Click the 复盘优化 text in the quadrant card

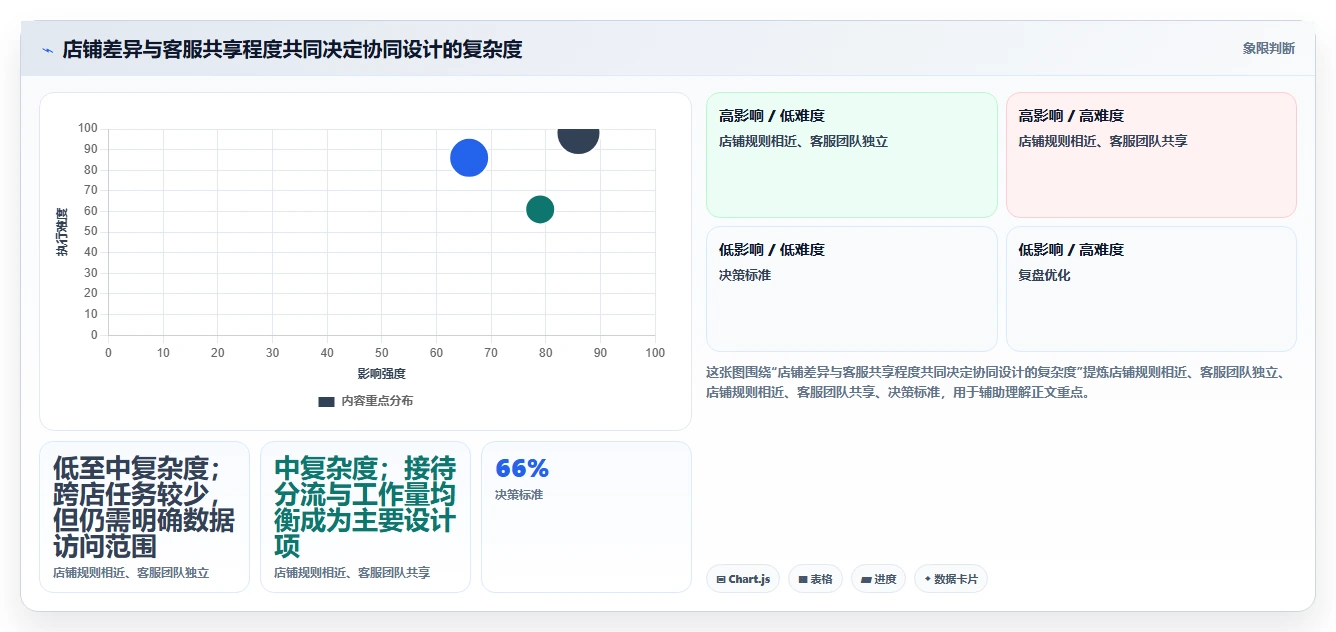coord(1044,275)
